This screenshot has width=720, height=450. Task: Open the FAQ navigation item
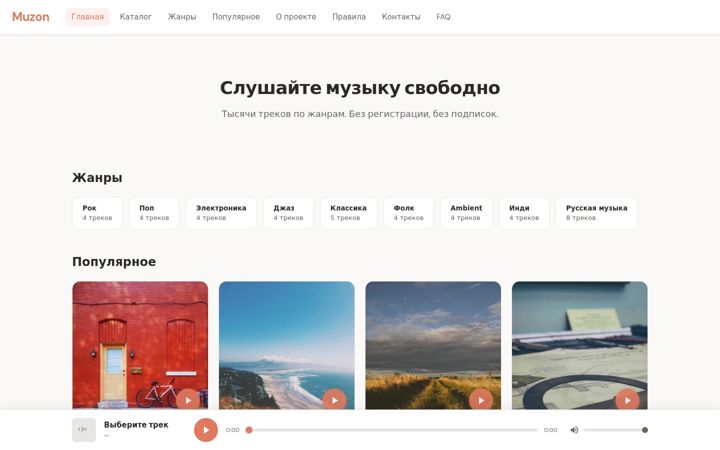click(x=443, y=17)
